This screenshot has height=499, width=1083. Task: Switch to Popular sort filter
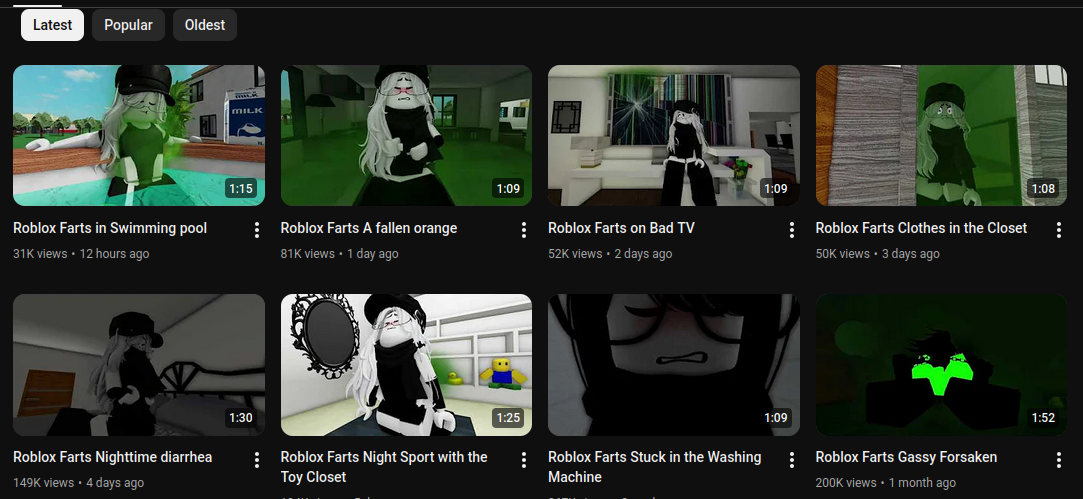pyautogui.click(x=128, y=25)
